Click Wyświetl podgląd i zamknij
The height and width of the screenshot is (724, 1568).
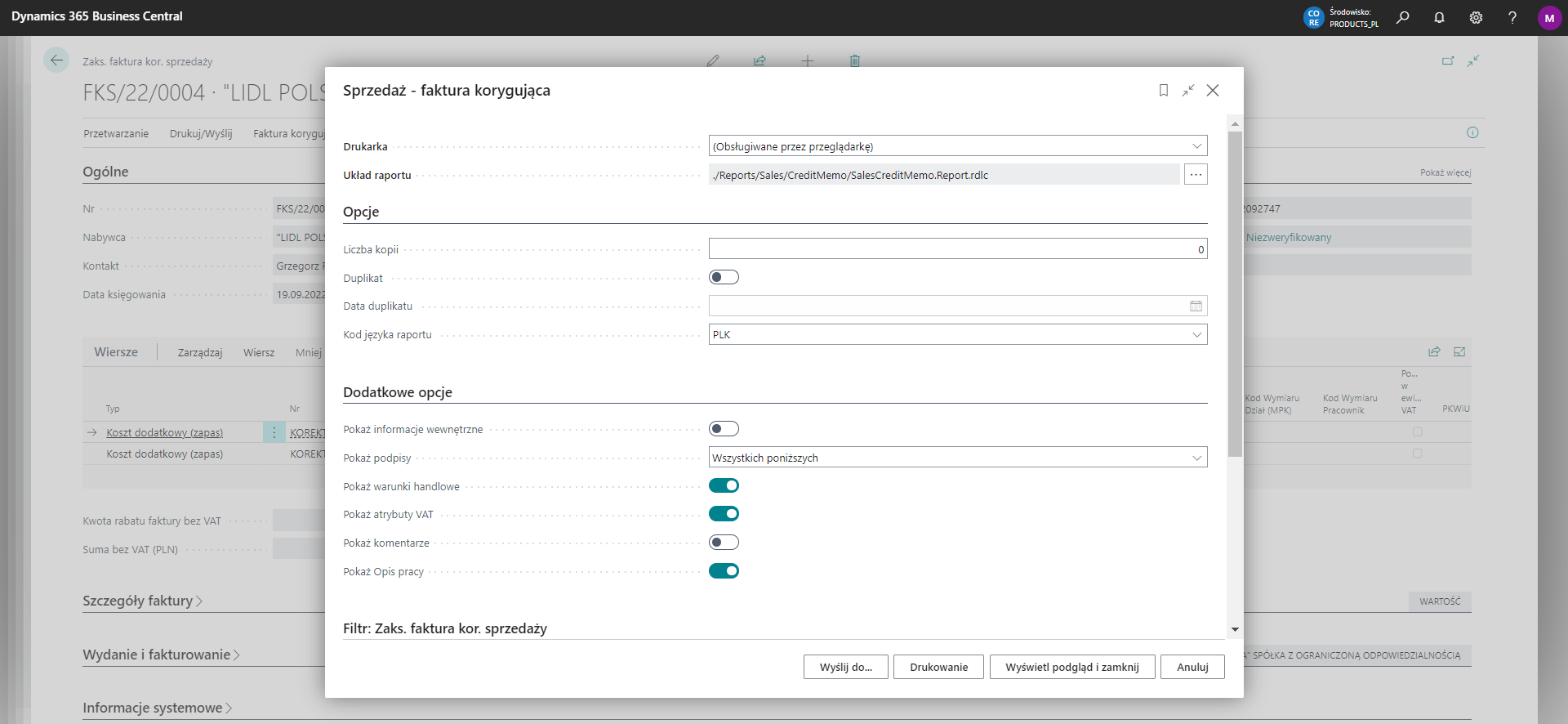coord(1072,667)
